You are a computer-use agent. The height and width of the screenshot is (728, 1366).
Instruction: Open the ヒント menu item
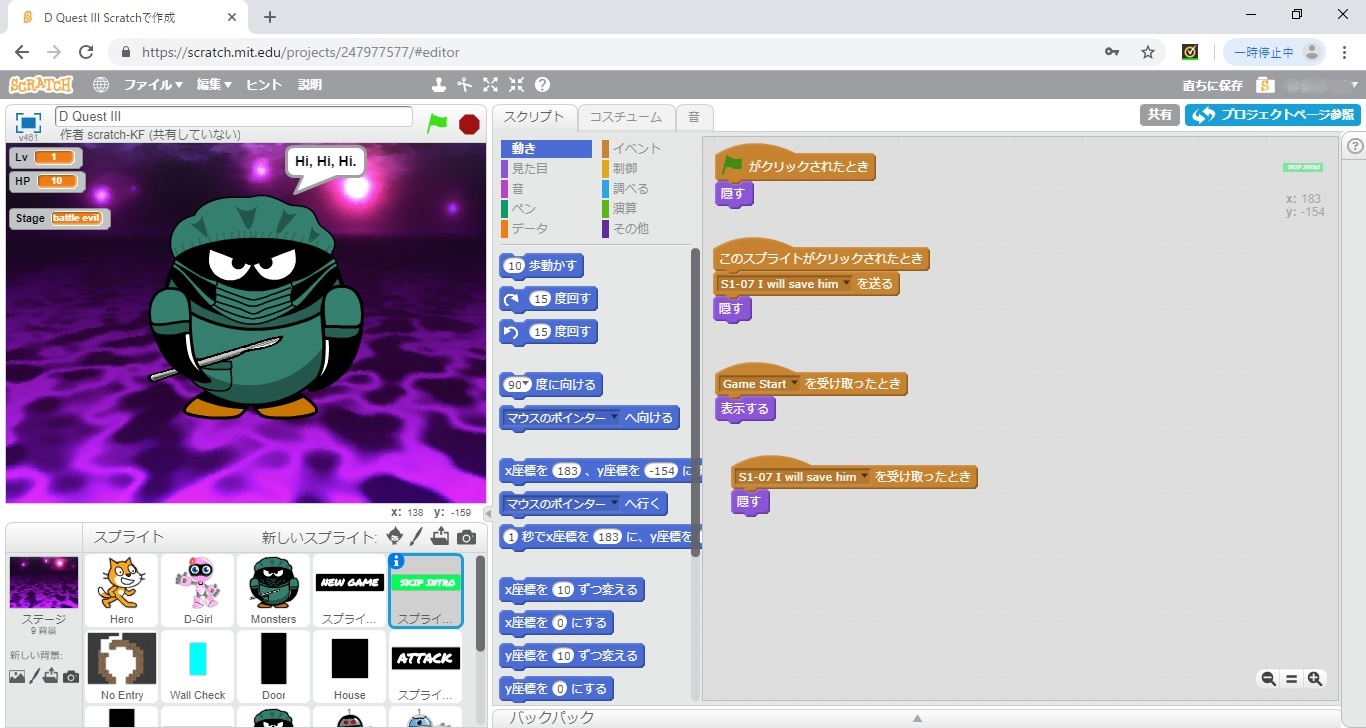pos(264,85)
